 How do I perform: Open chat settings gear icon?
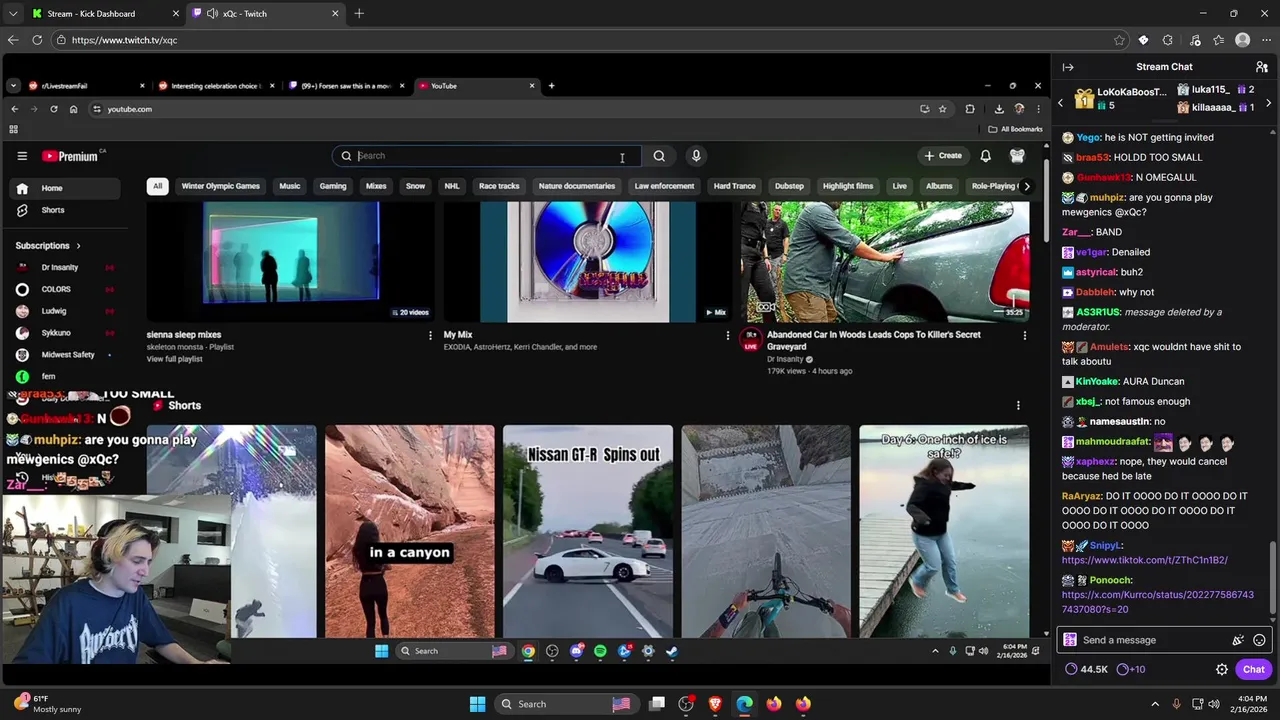[x=1222, y=669]
